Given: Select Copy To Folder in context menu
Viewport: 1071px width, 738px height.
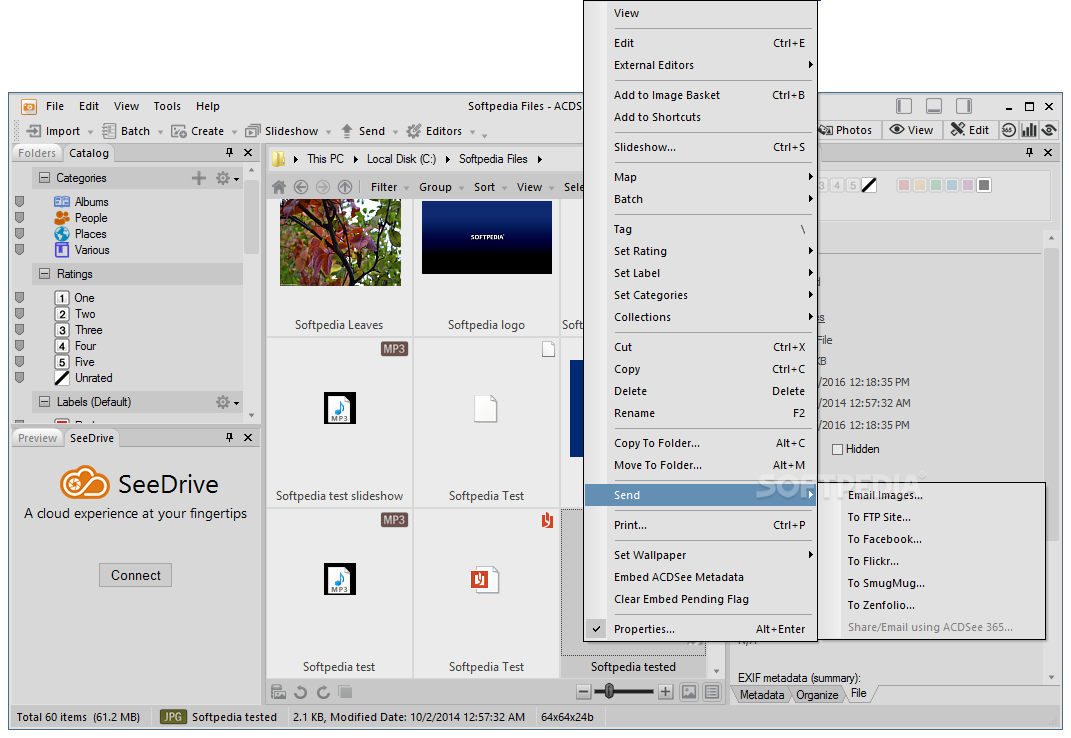Looking at the screenshot, I should tap(701, 443).
